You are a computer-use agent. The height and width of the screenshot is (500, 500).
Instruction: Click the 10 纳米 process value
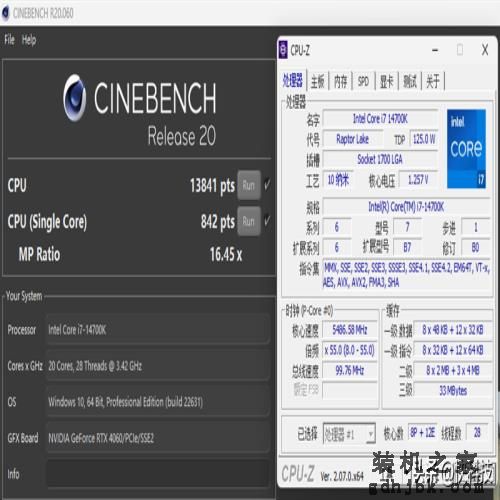338,180
